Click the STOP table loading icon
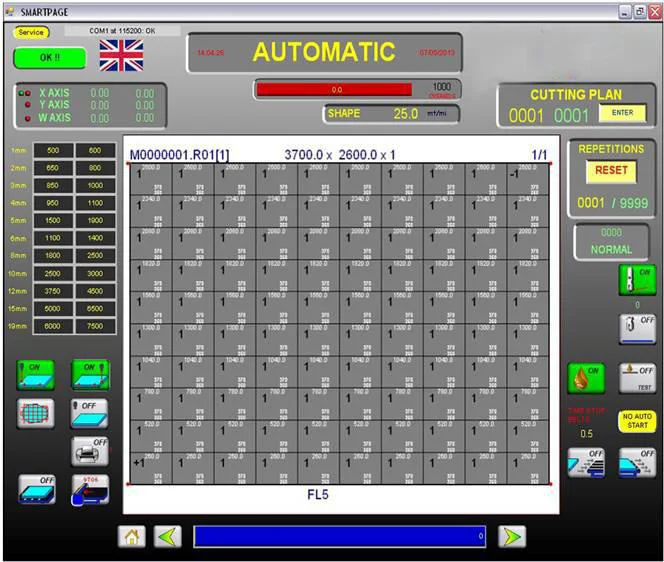This screenshot has width=664, height=562. (90, 490)
